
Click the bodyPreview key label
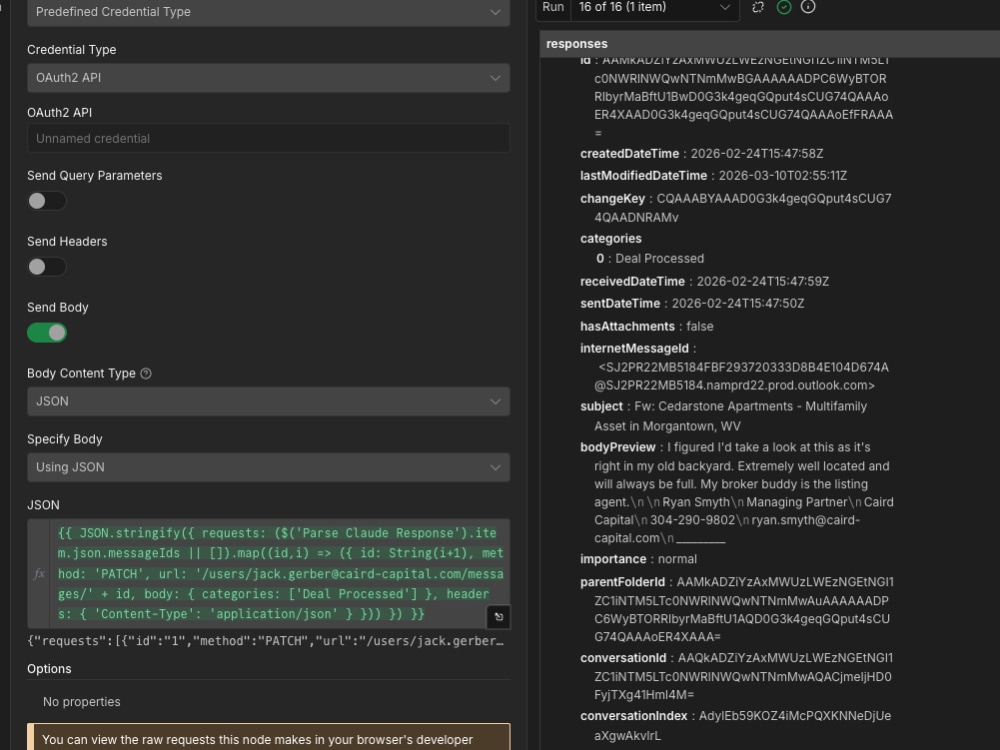[x=617, y=448]
